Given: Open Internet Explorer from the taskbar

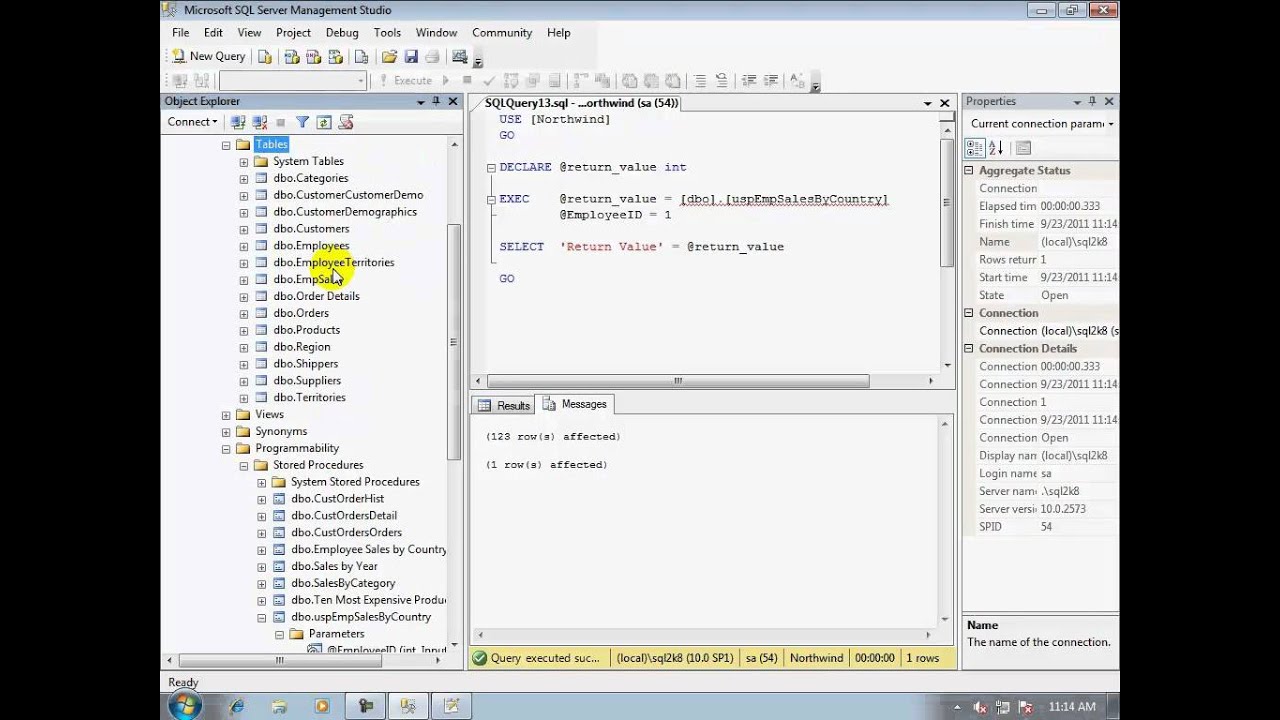Looking at the screenshot, I should (237, 706).
